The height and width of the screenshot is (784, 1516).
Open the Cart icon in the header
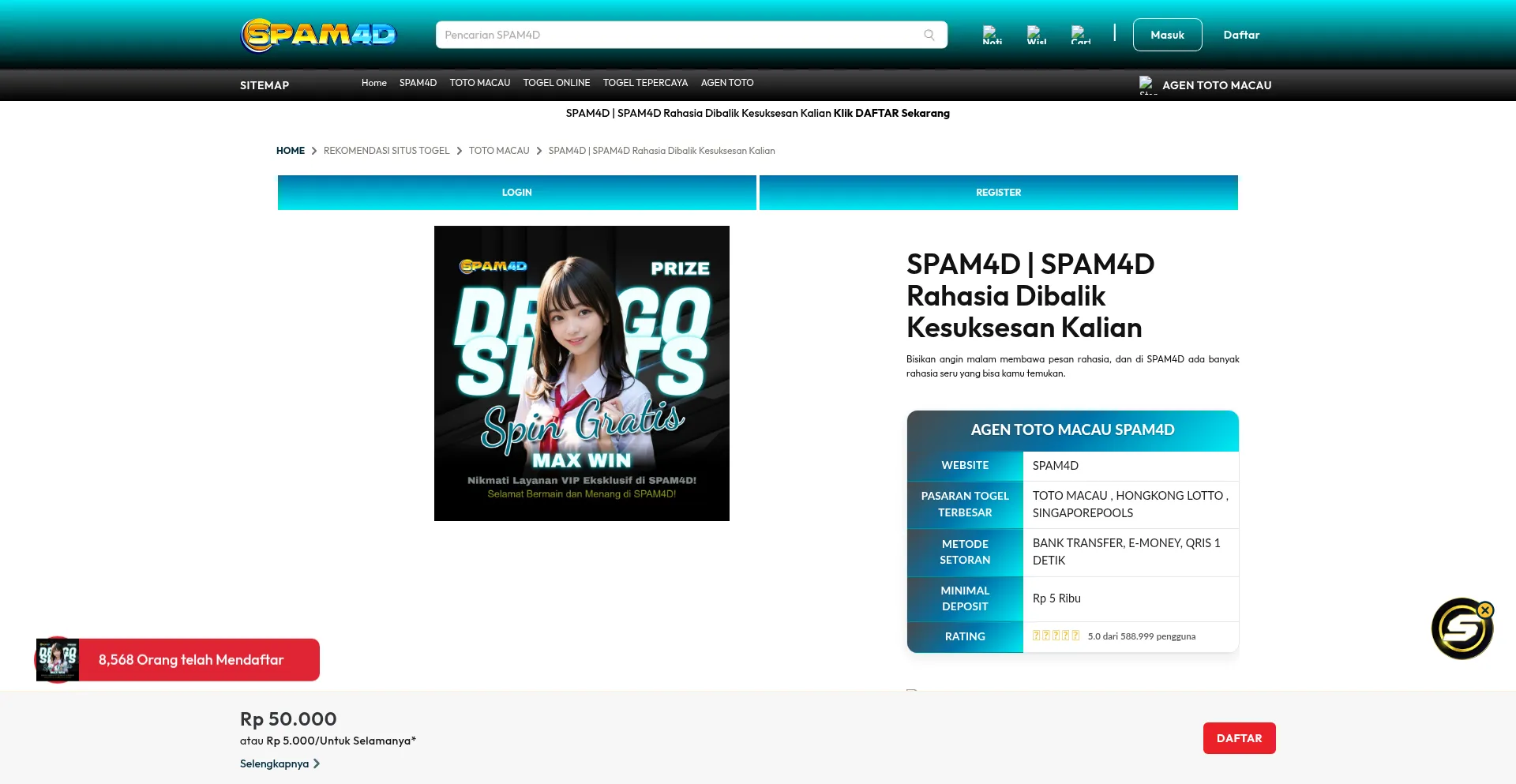1080,35
